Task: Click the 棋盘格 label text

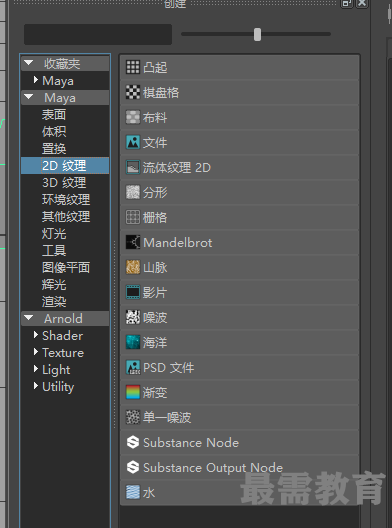Action: point(161,92)
